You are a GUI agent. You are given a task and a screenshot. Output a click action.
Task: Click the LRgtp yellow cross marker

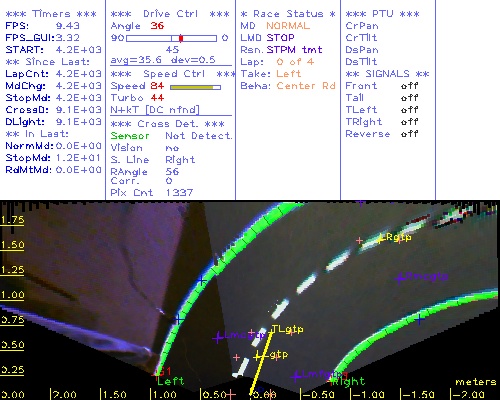[x=380, y=239]
